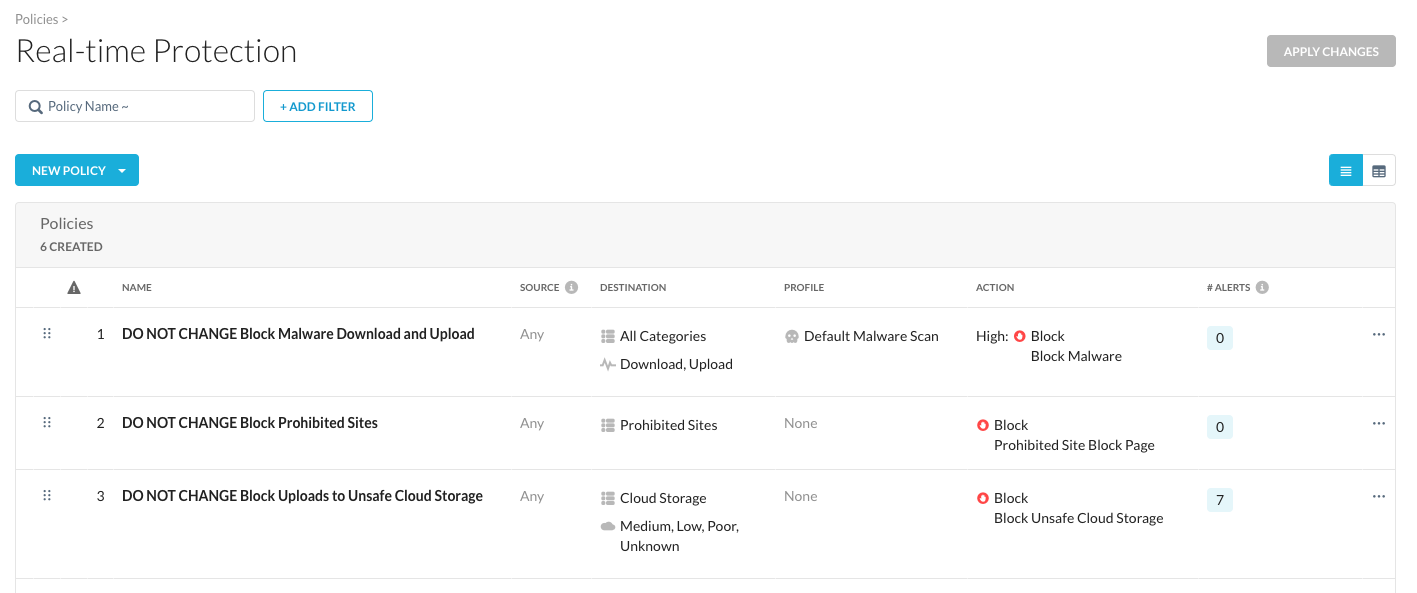Switch to table grid view layout
The height and width of the screenshot is (593, 1417).
point(1379,171)
